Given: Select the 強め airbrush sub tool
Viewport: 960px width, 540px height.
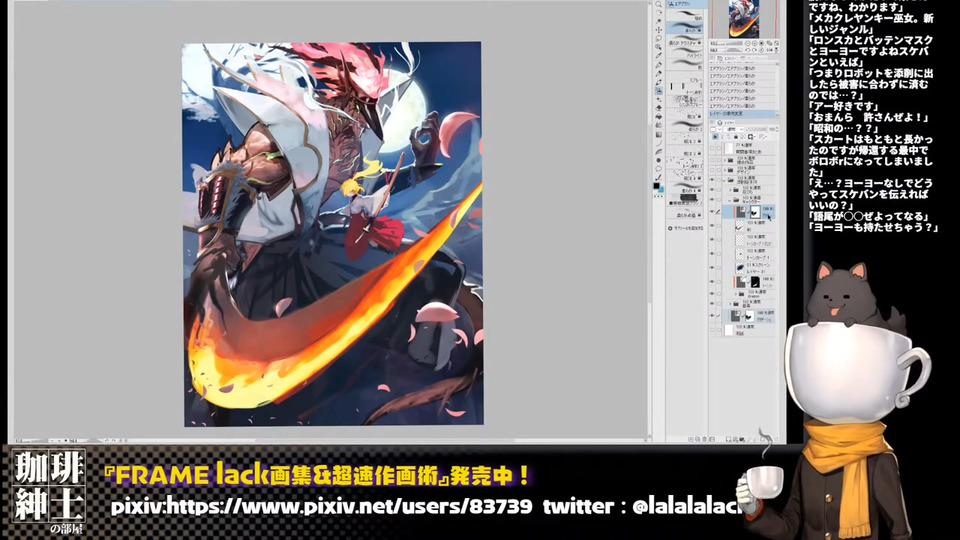Looking at the screenshot, I should [684, 15].
